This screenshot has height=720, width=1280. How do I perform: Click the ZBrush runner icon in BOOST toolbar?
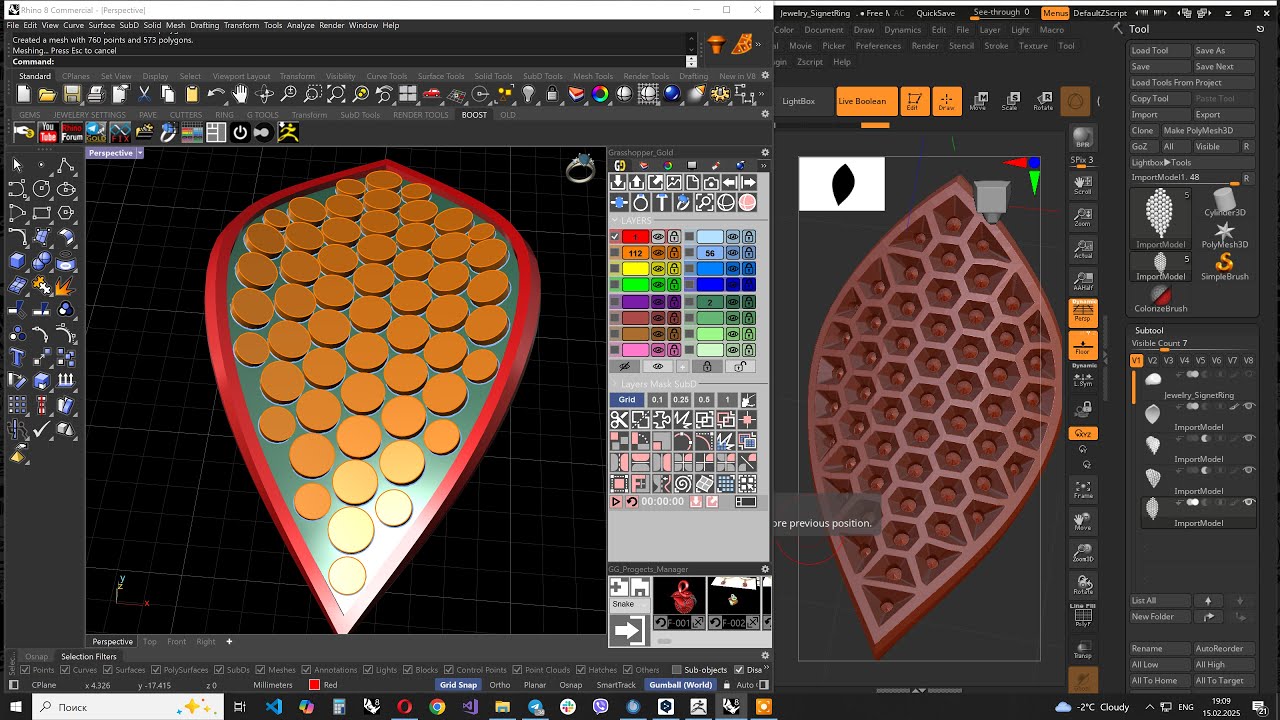(x=288, y=132)
